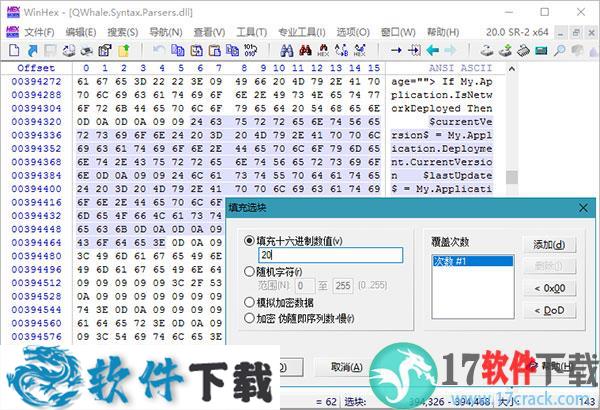This screenshot has height=410, width=600.
Task: Click the range start field showing 0
Action: coord(305,286)
